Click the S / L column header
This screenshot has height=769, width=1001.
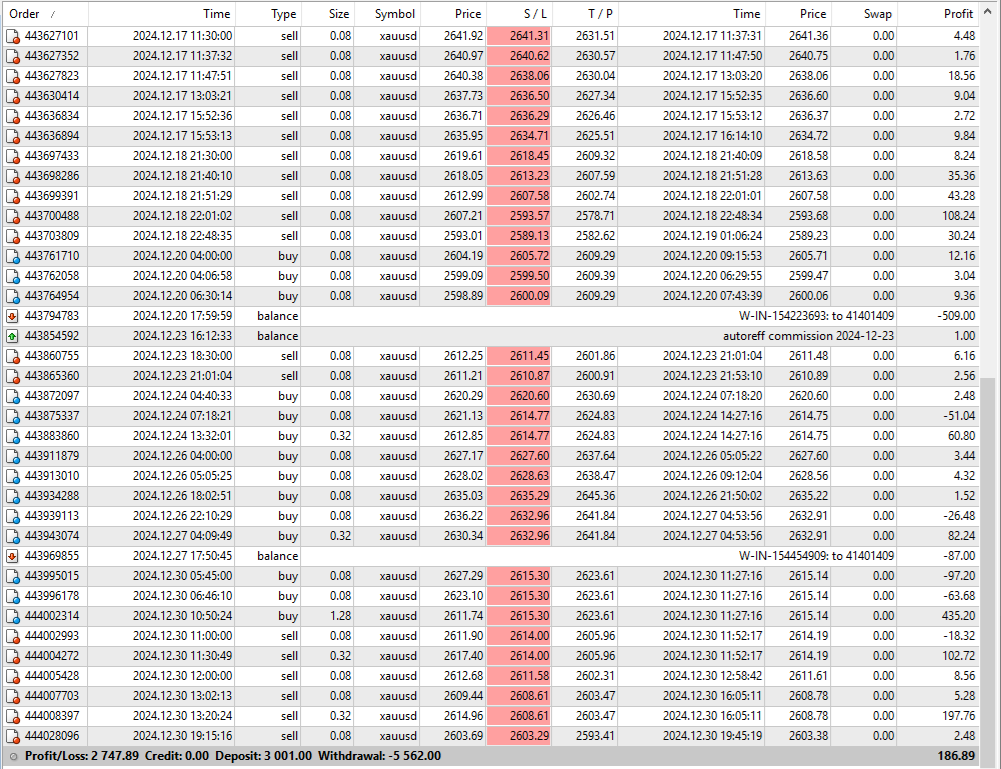518,14
